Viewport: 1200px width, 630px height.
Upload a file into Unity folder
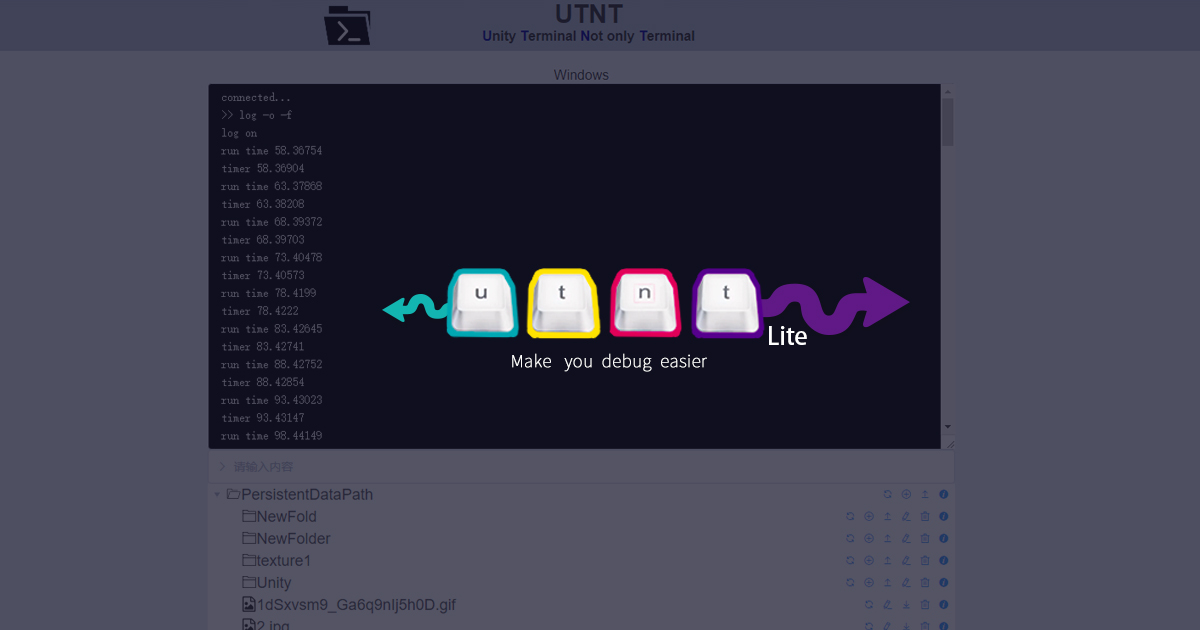pos(887,582)
